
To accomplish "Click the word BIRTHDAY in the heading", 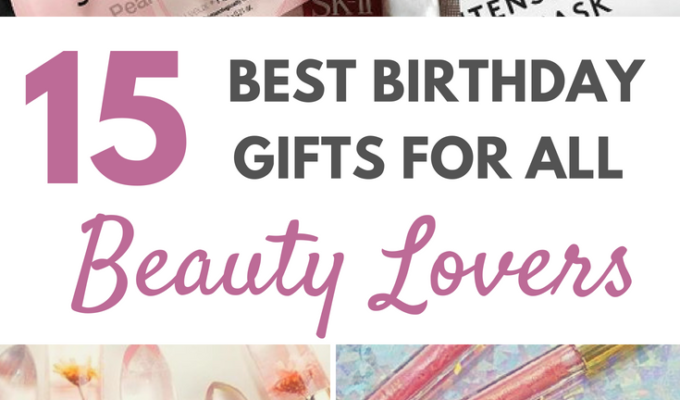I will pyautogui.click(x=508, y=81).
